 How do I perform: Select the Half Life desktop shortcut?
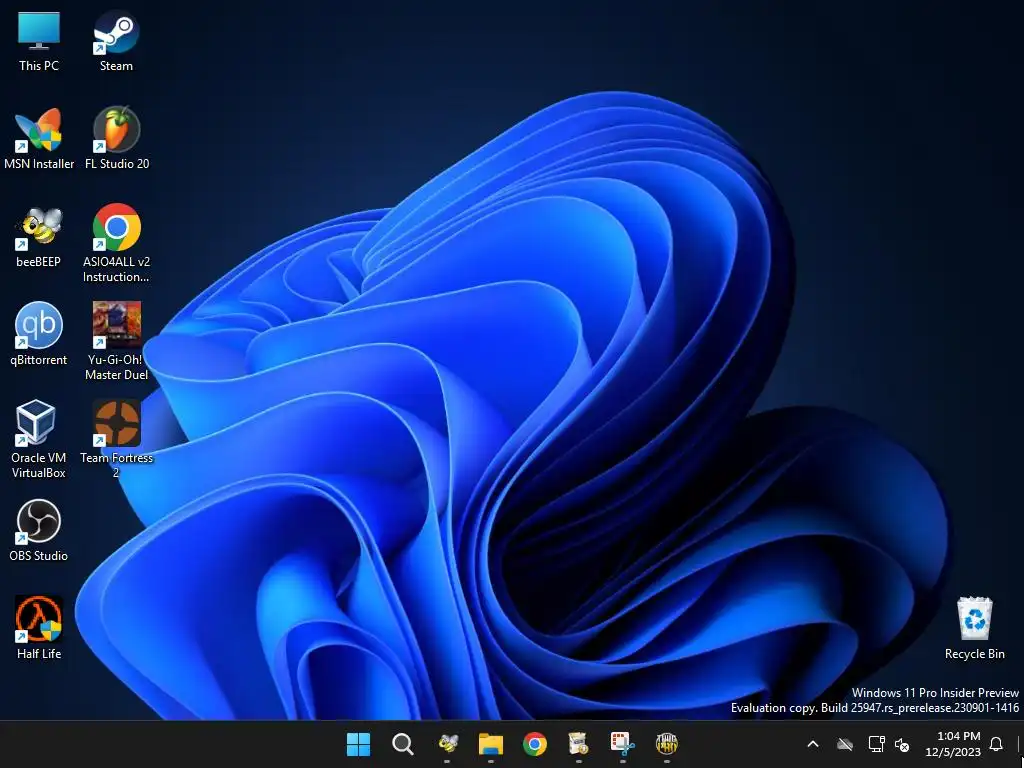pyautogui.click(x=39, y=630)
